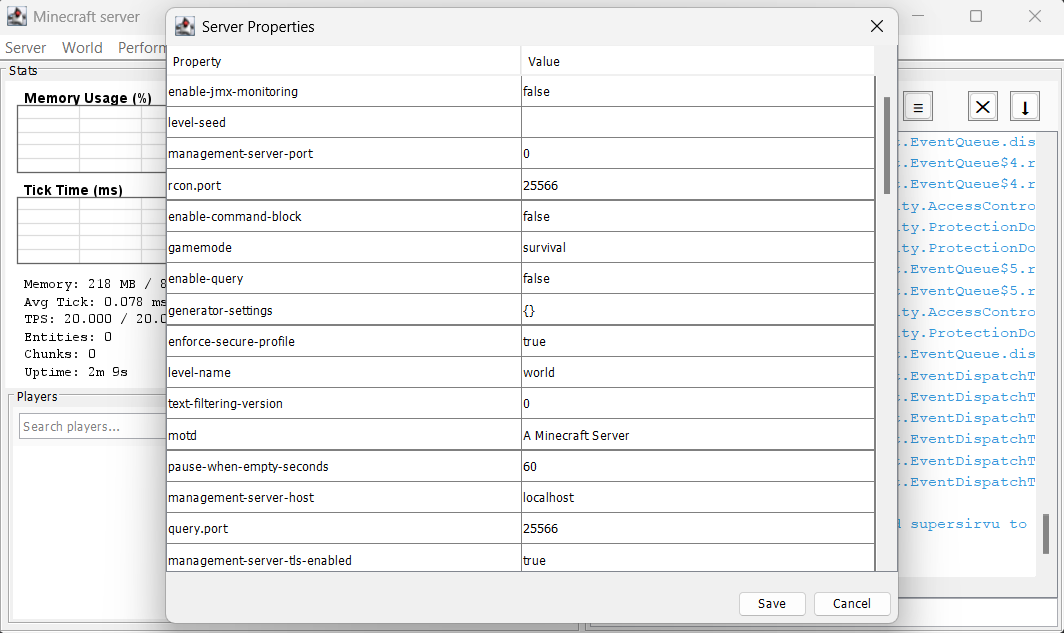Click the console line containing supersirvu
This screenshot has width=1064, height=633.
click(964, 524)
